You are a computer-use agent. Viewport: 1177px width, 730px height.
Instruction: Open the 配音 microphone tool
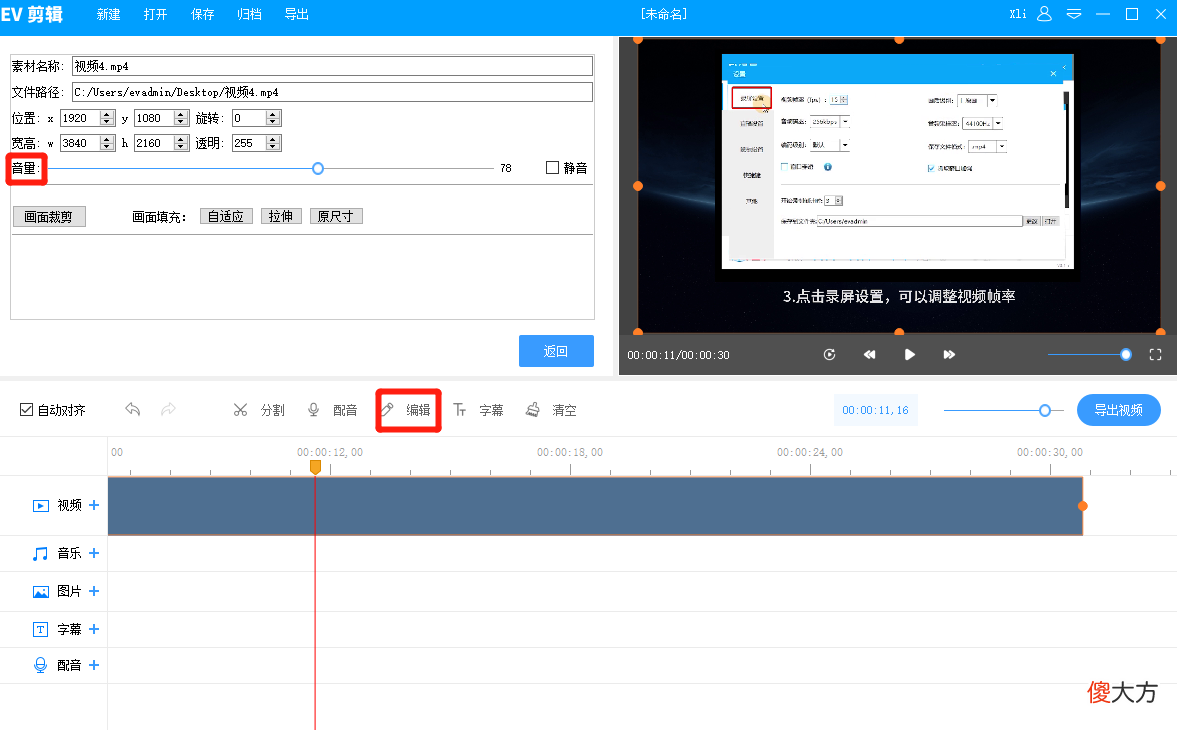pos(333,410)
